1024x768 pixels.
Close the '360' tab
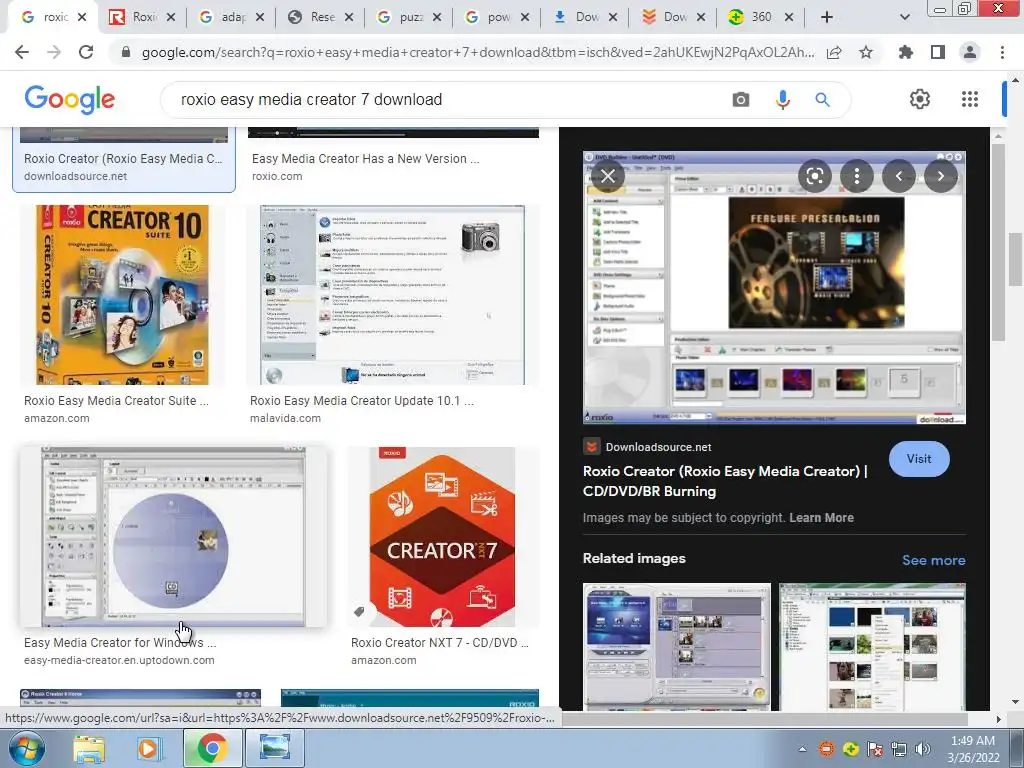pos(789,17)
